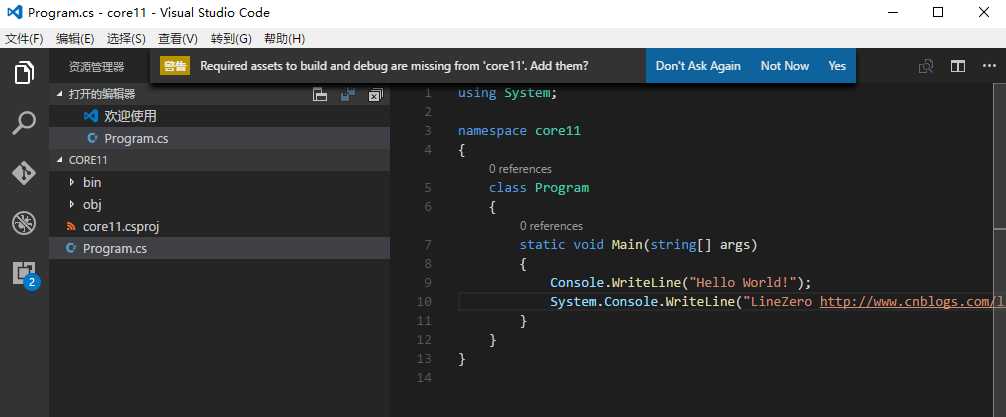Expand the obj folder

tap(71, 205)
